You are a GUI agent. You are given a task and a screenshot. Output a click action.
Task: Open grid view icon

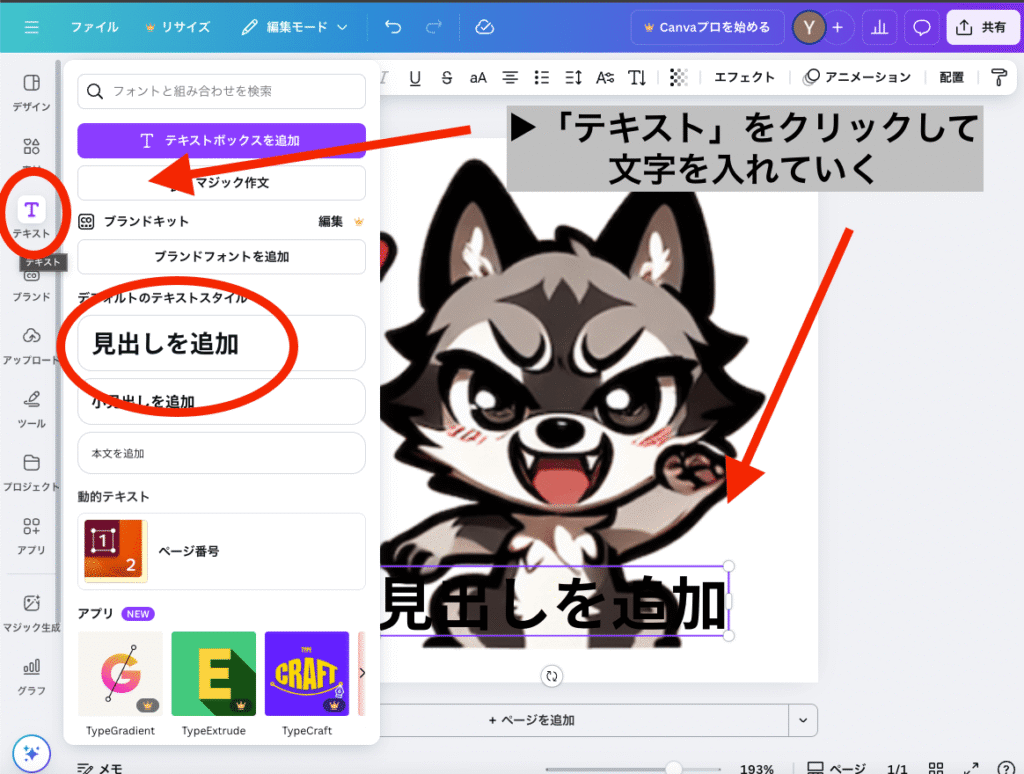click(x=936, y=768)
